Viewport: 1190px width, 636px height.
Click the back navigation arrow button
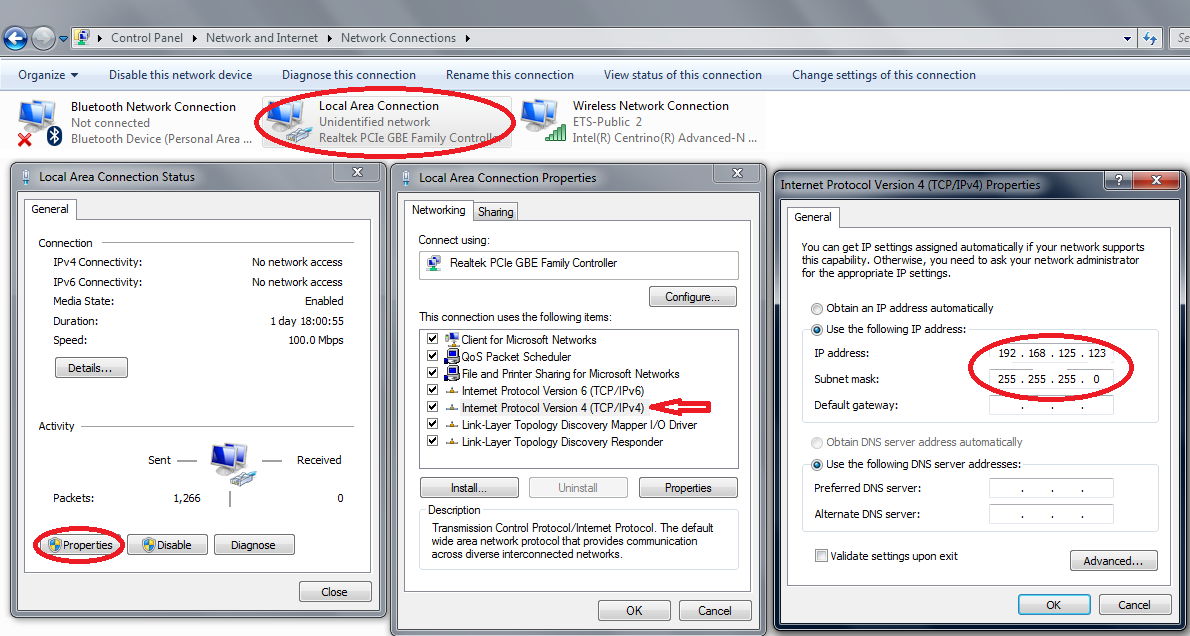16,38
